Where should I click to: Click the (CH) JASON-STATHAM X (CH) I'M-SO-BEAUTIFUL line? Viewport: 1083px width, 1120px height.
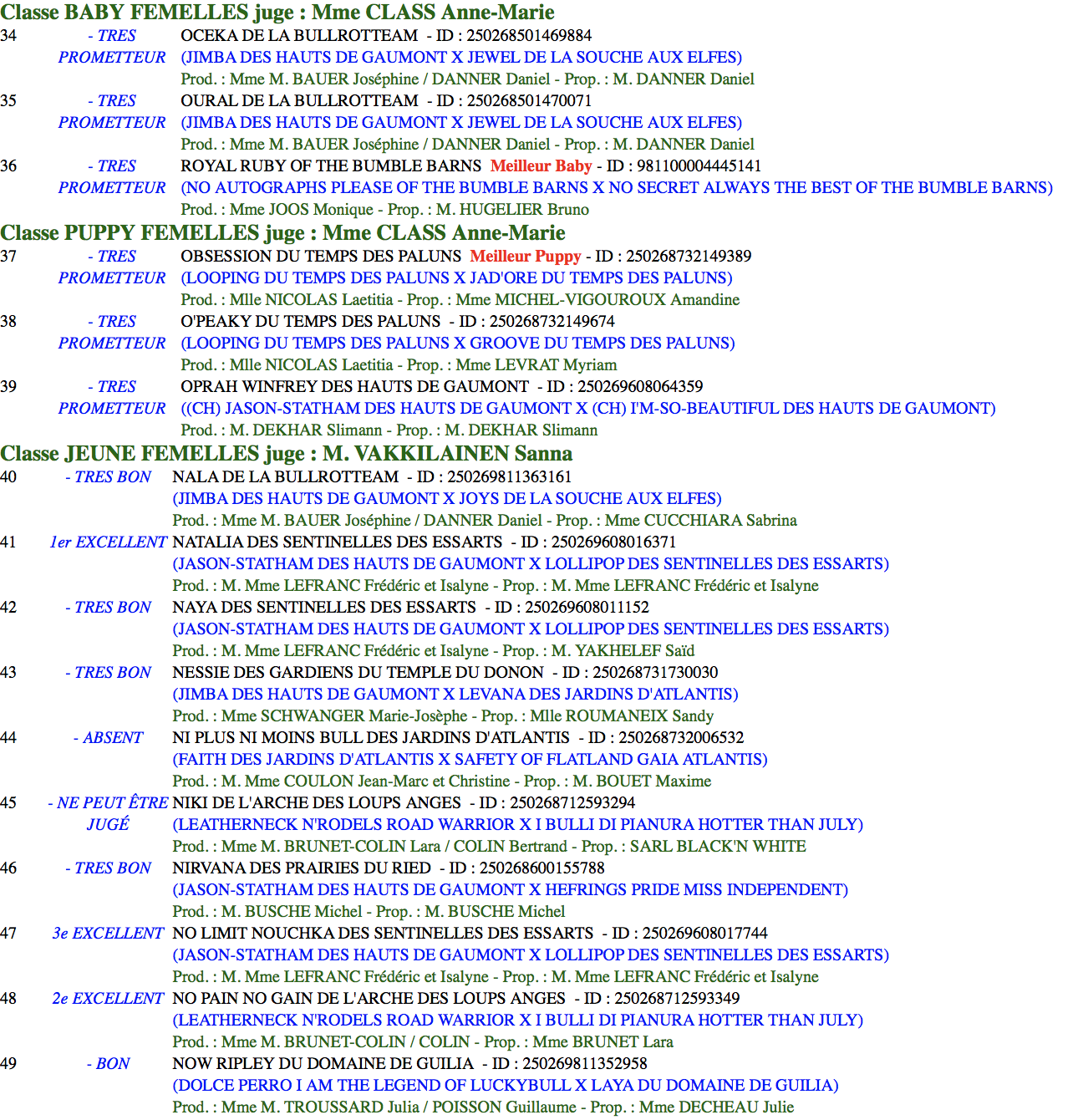(588, 408)
